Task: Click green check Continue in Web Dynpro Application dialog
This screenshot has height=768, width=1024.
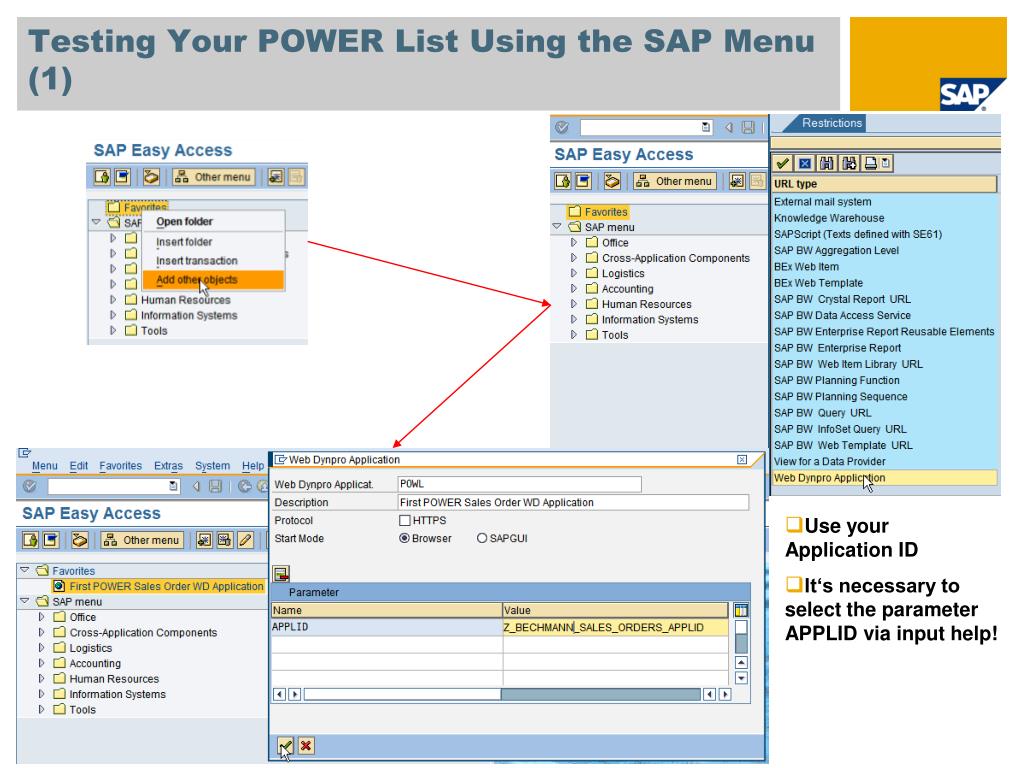Action: click(285, 746)
